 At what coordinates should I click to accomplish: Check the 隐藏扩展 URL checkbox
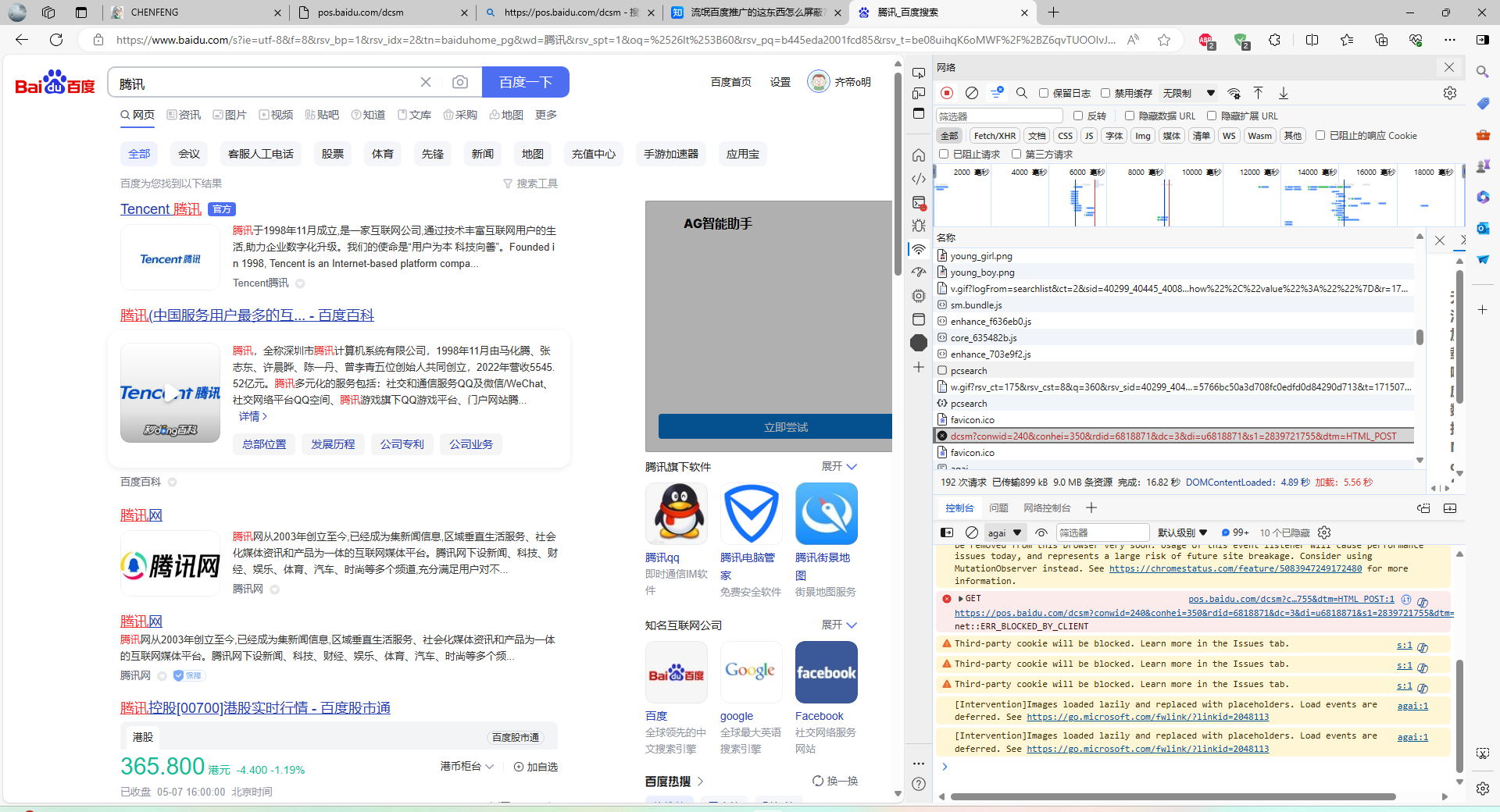(1212, 116)
